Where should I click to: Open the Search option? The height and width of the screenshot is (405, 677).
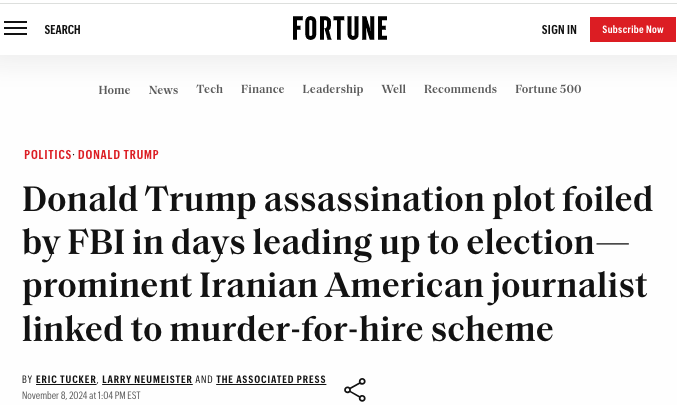click(62, 30)
